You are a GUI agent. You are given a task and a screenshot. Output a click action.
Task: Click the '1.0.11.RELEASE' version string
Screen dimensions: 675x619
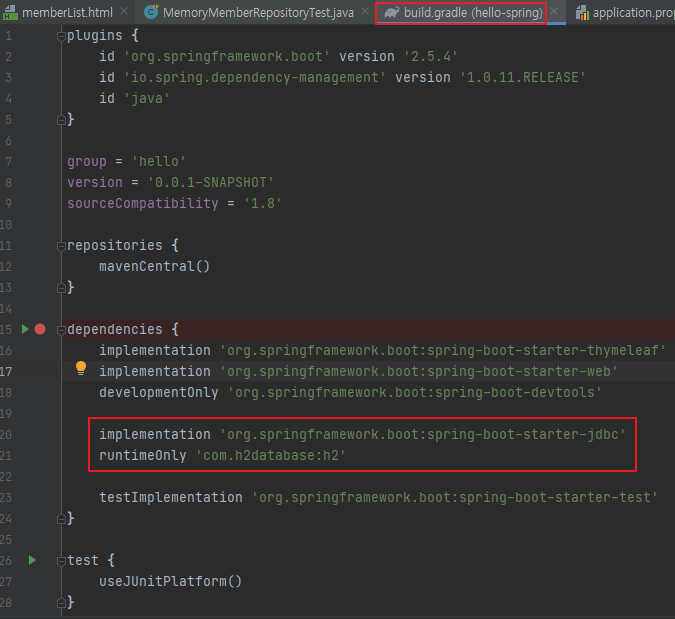523,77
